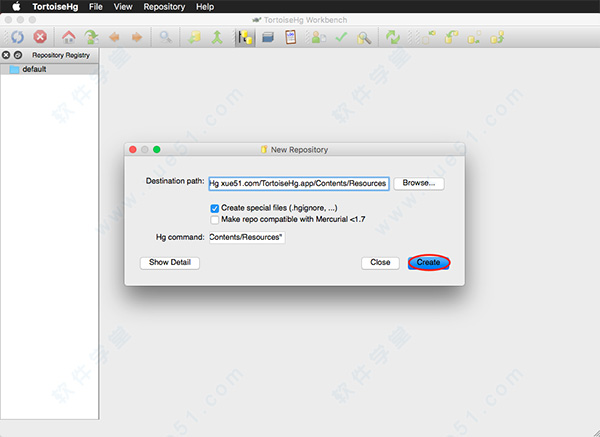Click the green merge-arrows toolbar icon

(x=217, y=37)
